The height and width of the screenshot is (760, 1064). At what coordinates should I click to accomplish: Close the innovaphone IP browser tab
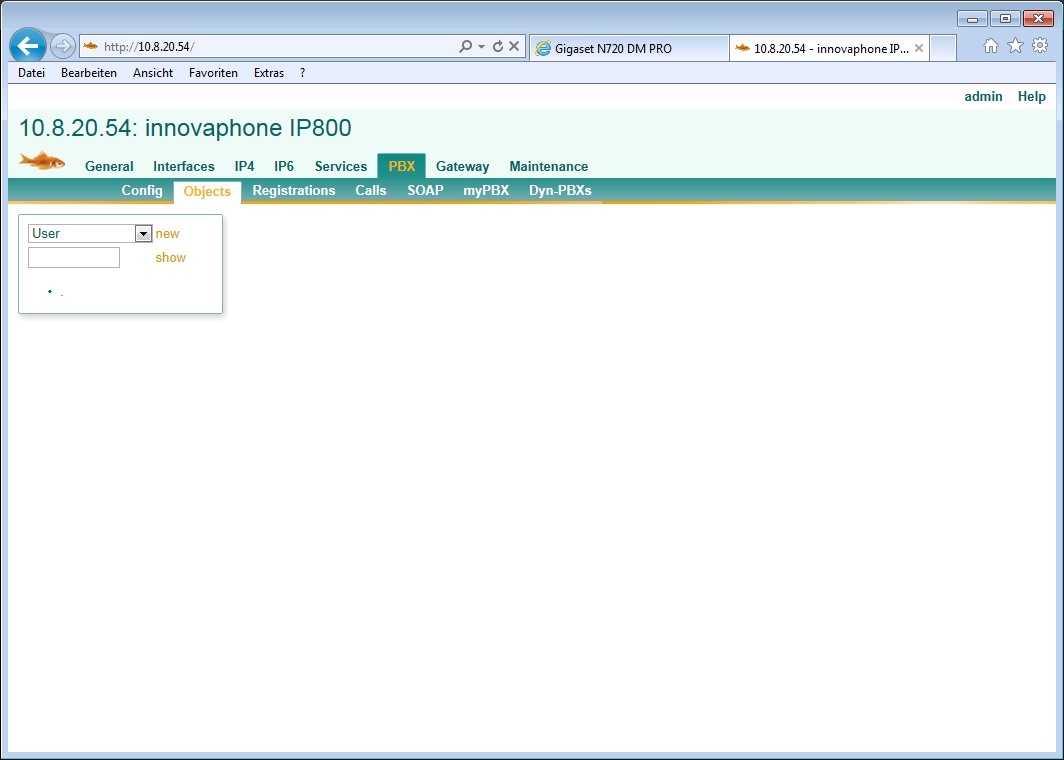pyautogui.click(x=918, y=48)
